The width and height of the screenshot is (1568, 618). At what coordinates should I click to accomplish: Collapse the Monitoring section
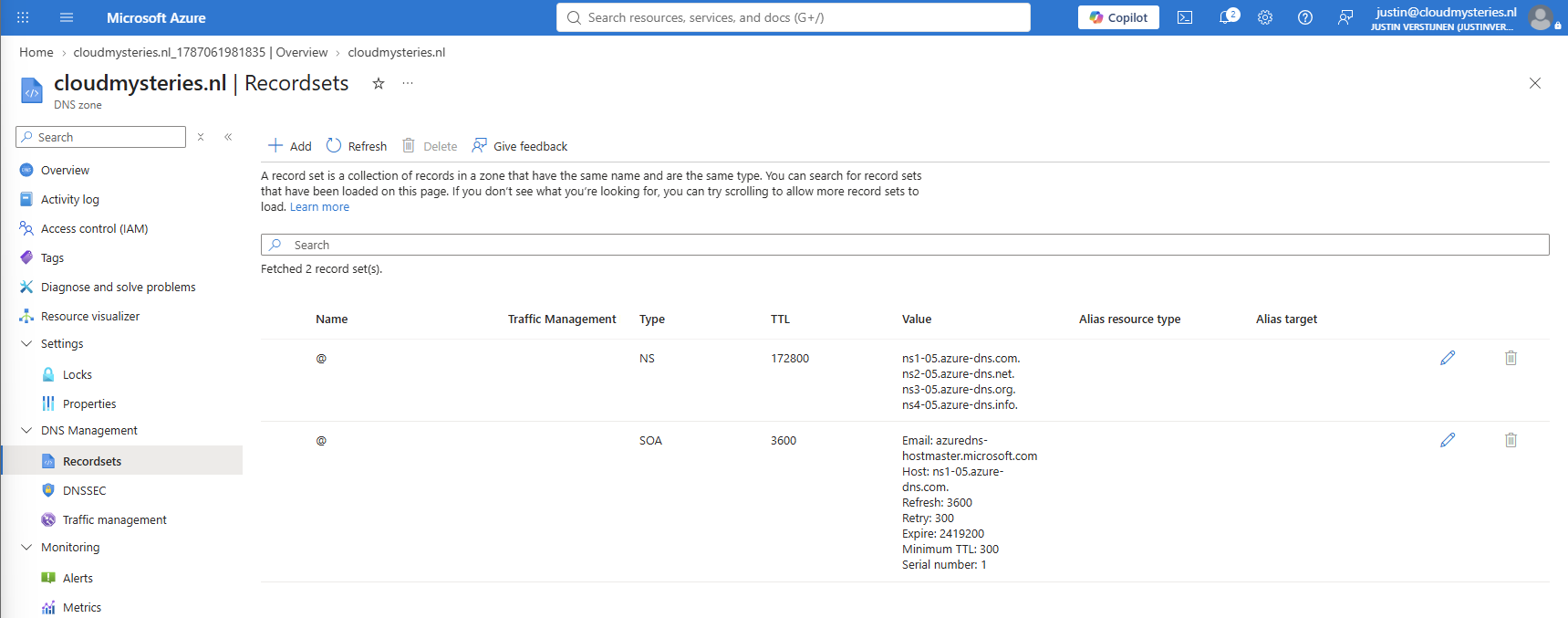point(26,548)
